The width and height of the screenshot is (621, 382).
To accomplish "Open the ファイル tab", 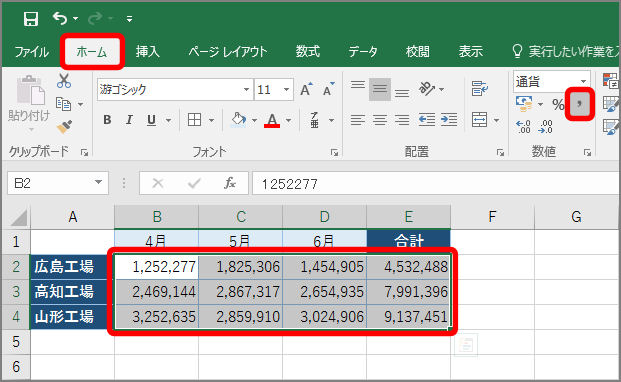I will (x=32, y=51).
